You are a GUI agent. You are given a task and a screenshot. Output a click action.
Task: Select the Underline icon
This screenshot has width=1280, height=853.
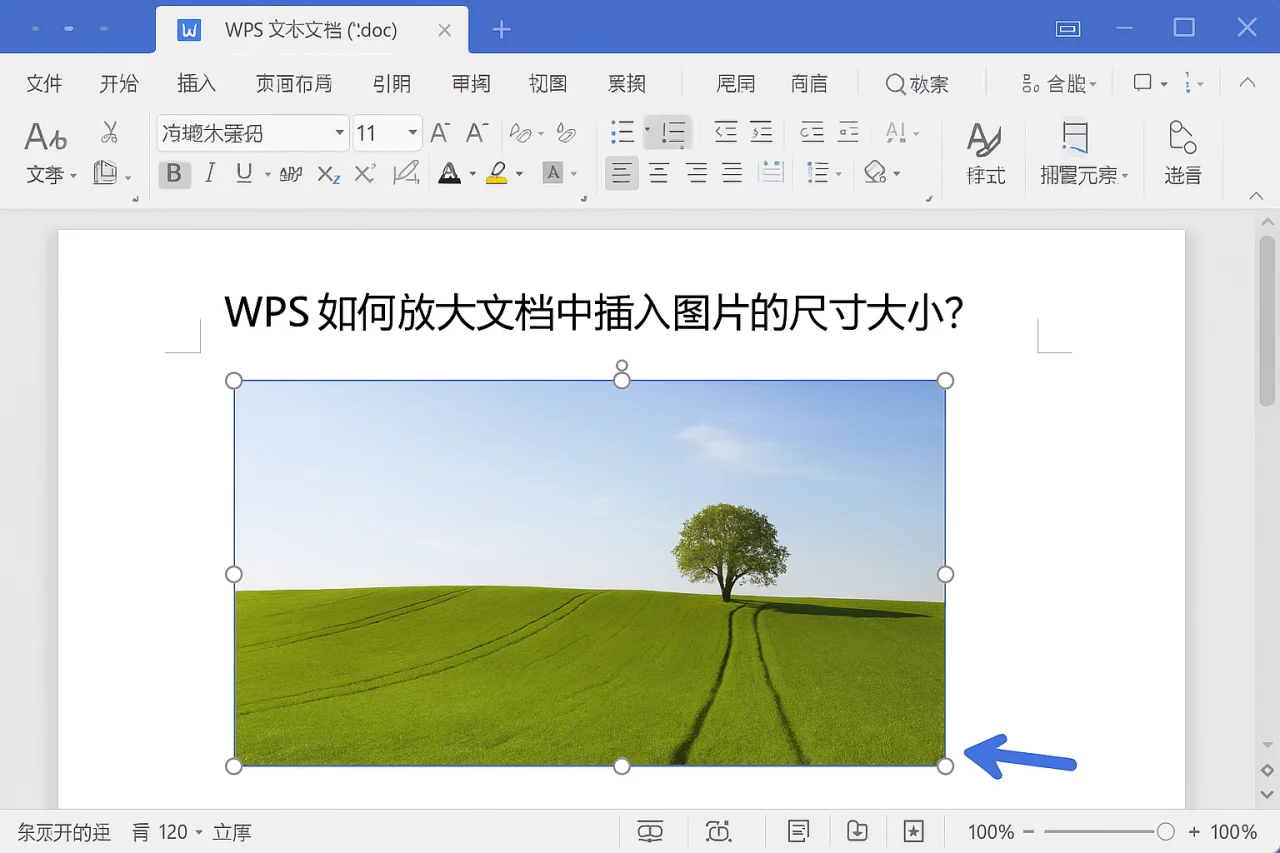(x=247, y=173)
